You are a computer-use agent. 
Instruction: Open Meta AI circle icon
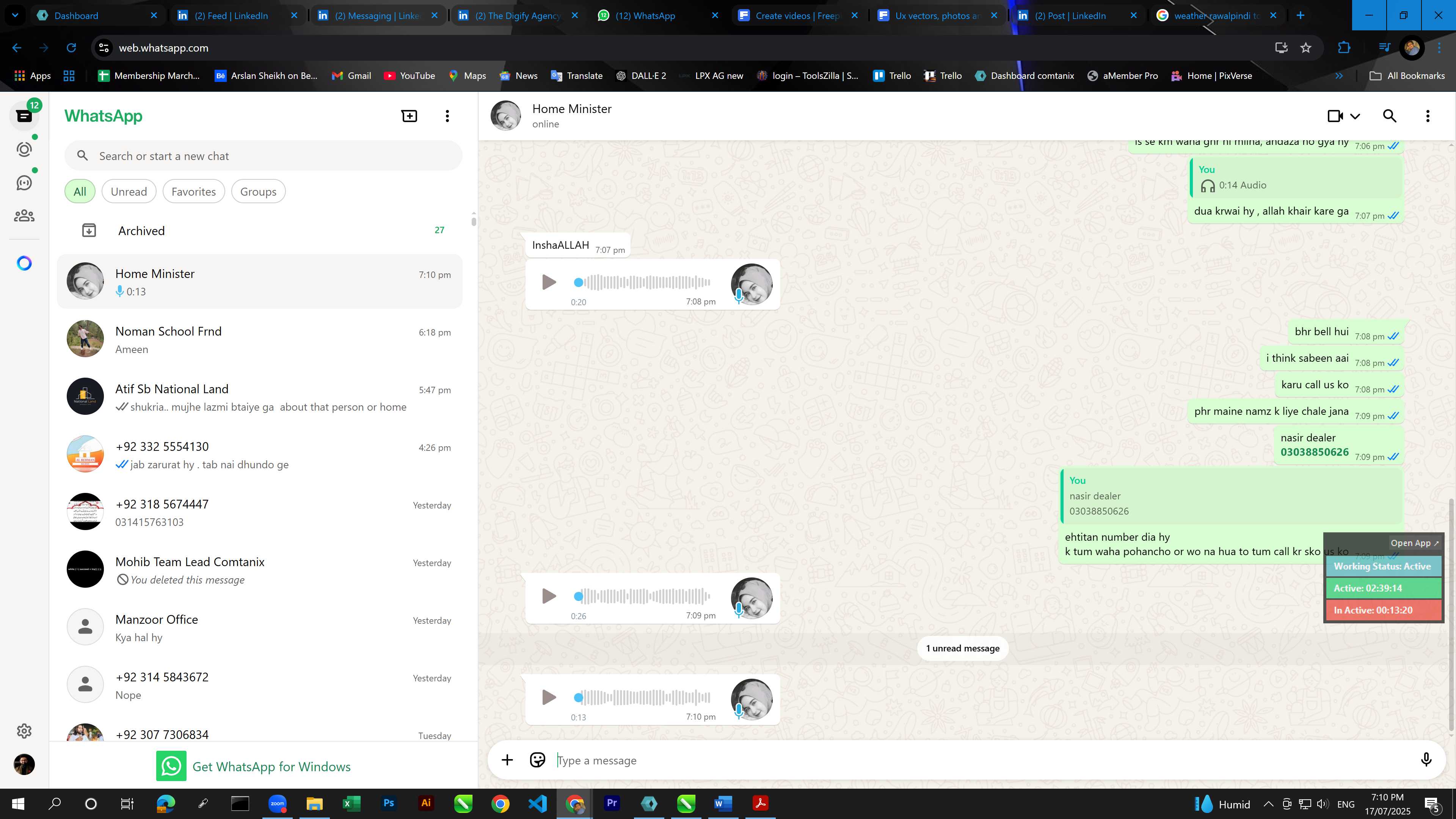pos(24,263)
